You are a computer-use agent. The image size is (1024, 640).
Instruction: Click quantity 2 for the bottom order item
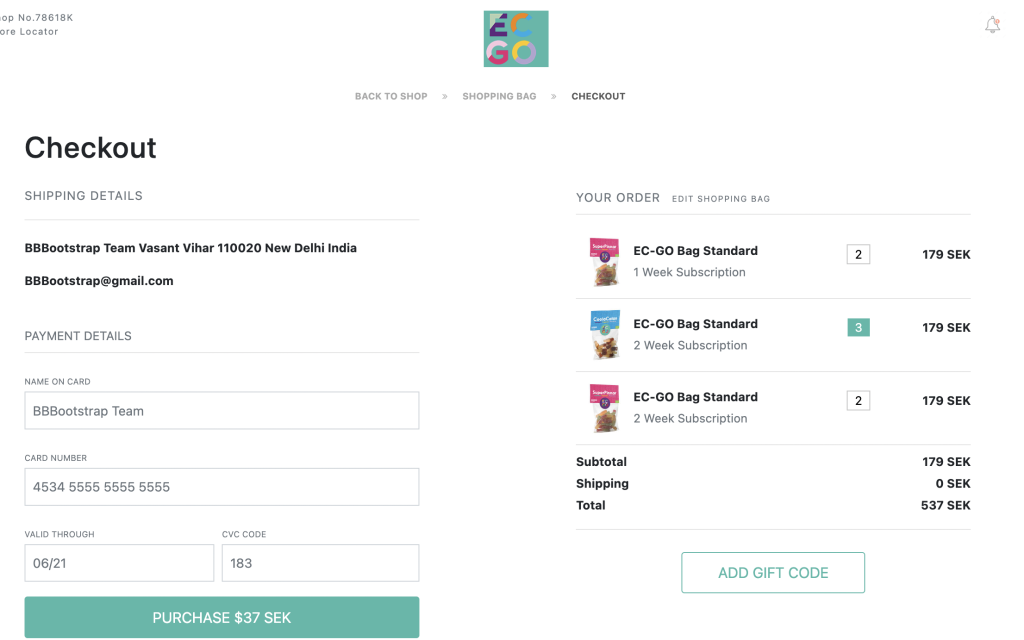(x=858, y=400)
